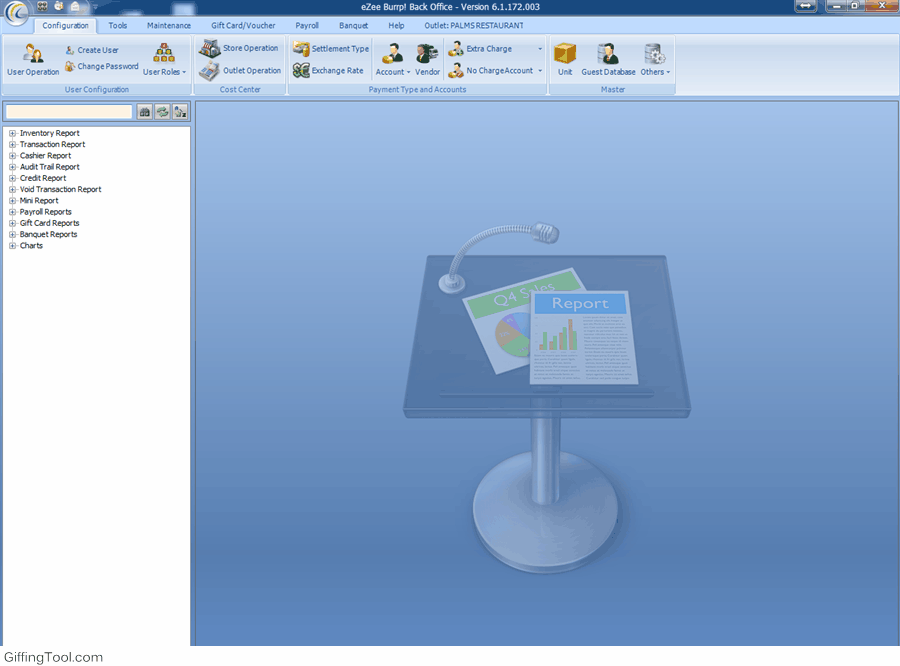Screen dimensions: 900x666
Task: Click the binoculars search icon
Action: (x=145, y=112)
